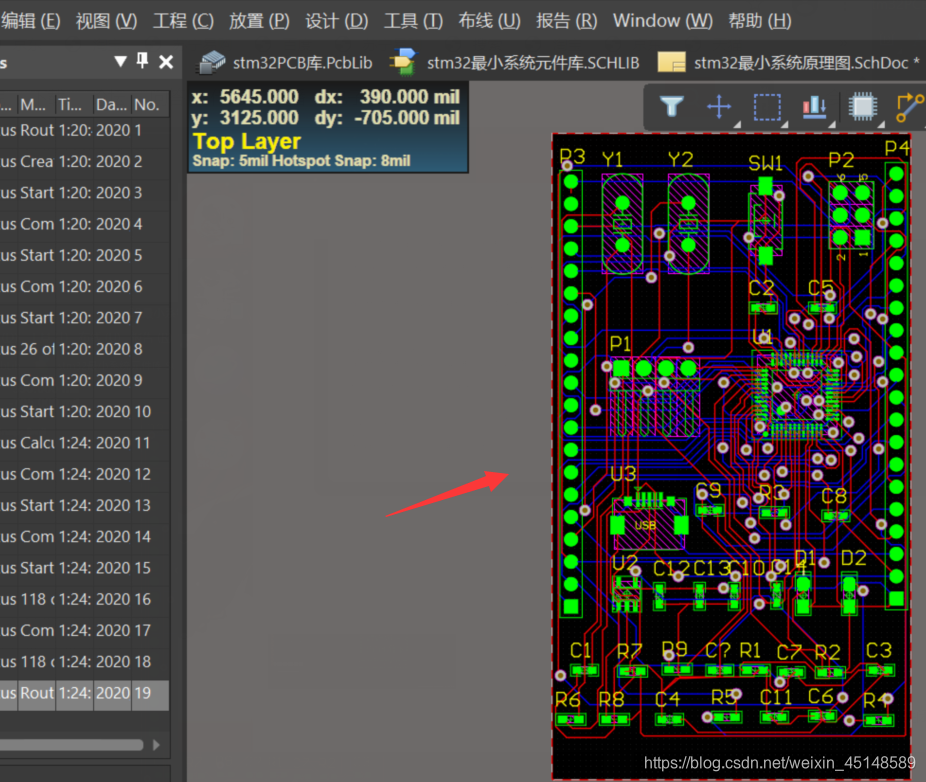Open the Messages panel dropdown arrow
Screen dimensions: 926x782
tap(121, 62)
